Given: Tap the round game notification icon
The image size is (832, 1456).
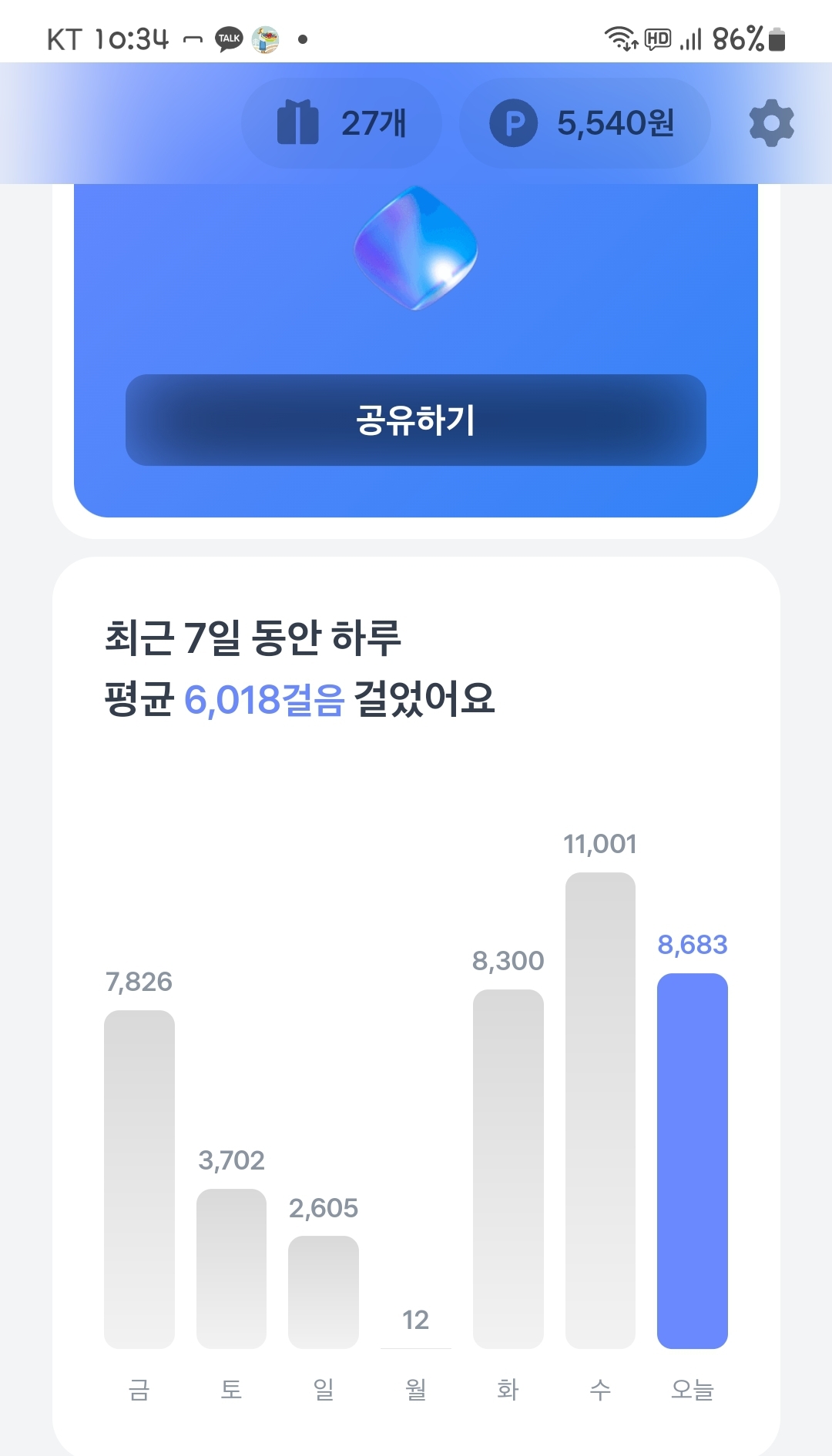Looking at the screenshot, I should click(265, 38).
